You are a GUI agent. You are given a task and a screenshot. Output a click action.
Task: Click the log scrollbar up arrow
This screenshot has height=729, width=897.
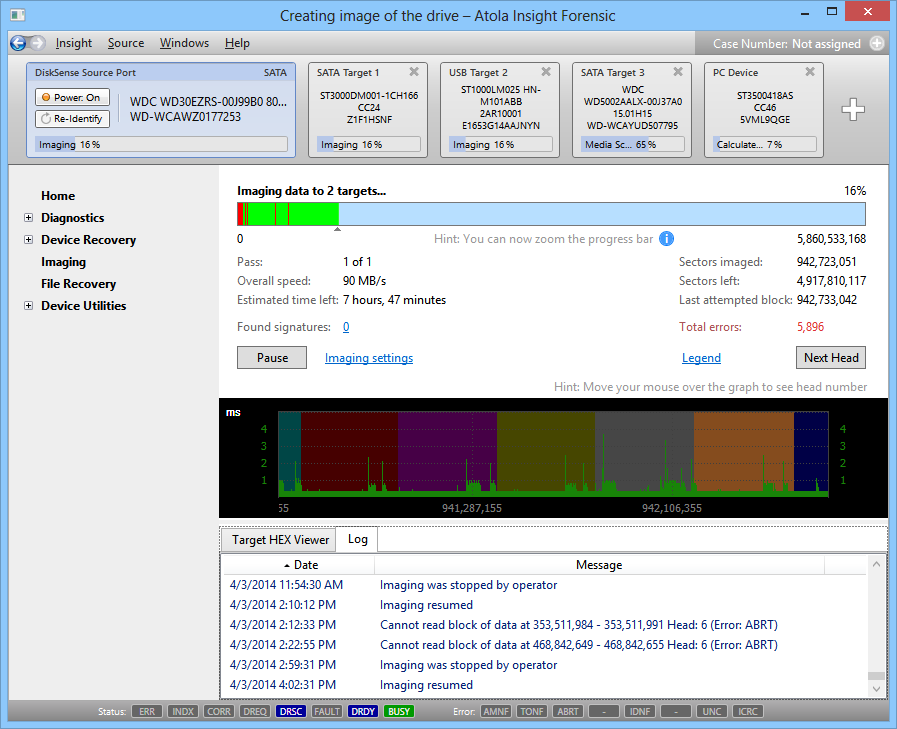pyautogui.click(x=876, y=564)
